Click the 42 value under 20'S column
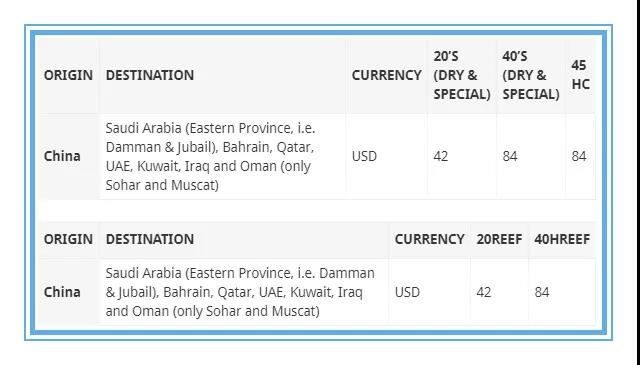Screen dimensions: 640x365 point(441,156)
